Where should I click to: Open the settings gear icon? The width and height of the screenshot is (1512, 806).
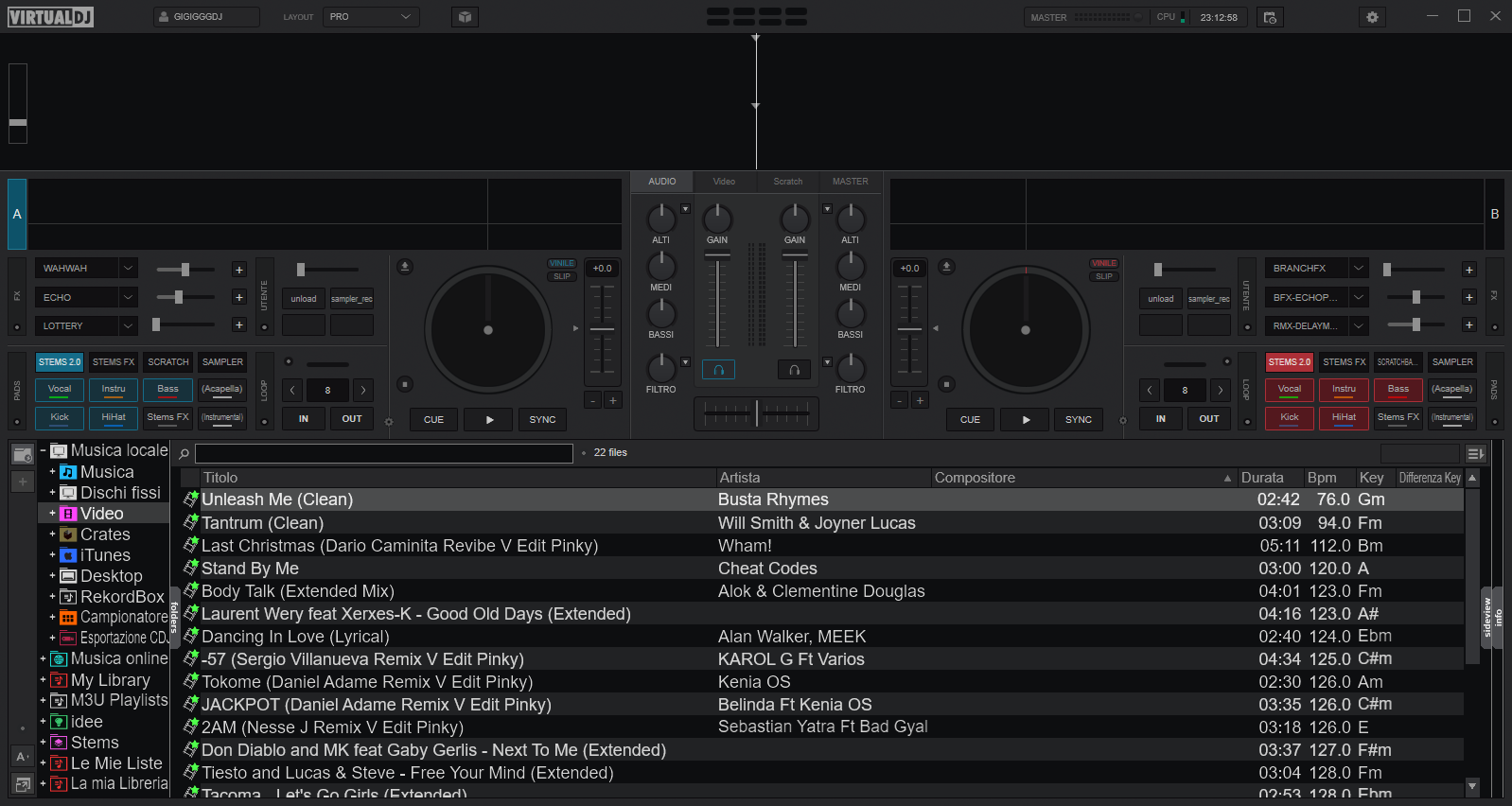1372,17
